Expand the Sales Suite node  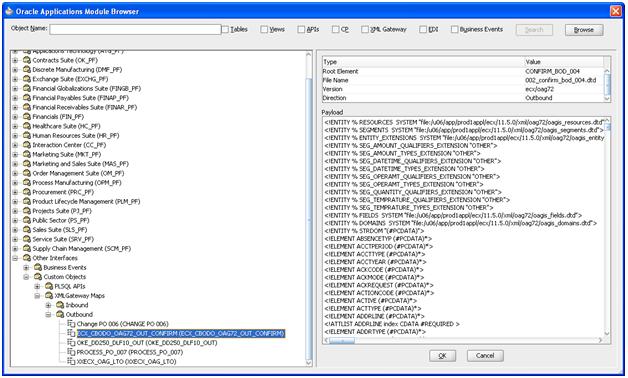tap(15, 229)
